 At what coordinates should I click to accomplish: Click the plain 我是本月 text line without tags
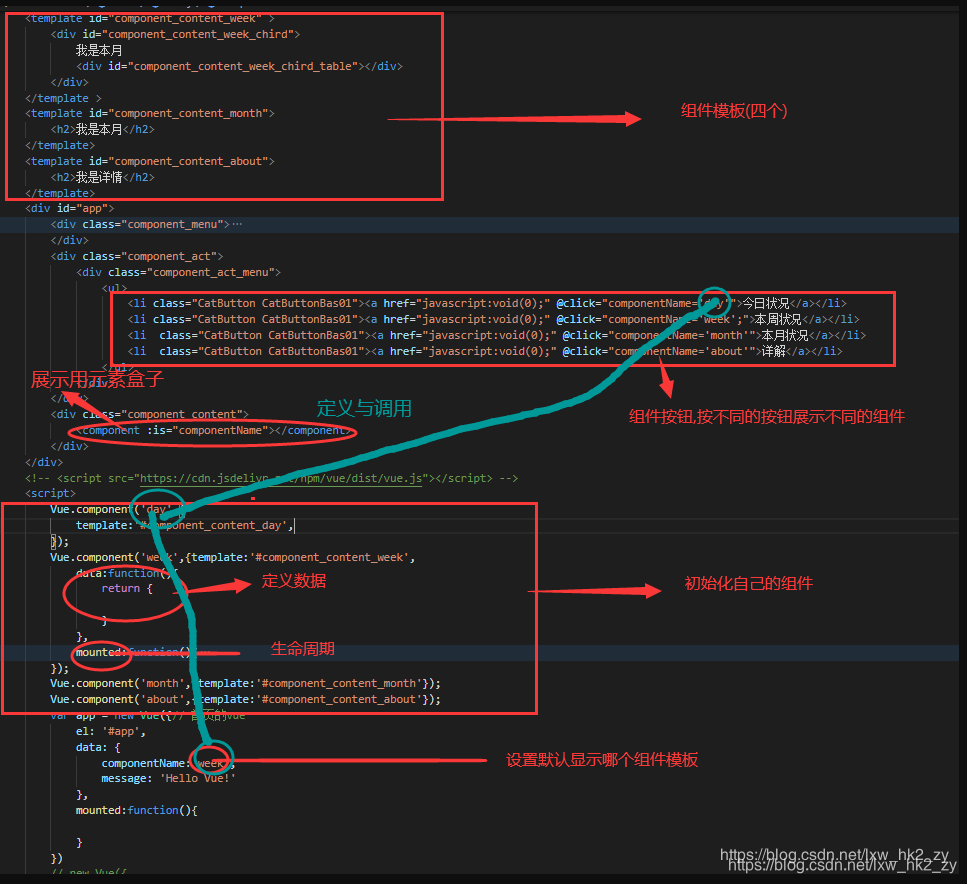[x=99, y=51]
